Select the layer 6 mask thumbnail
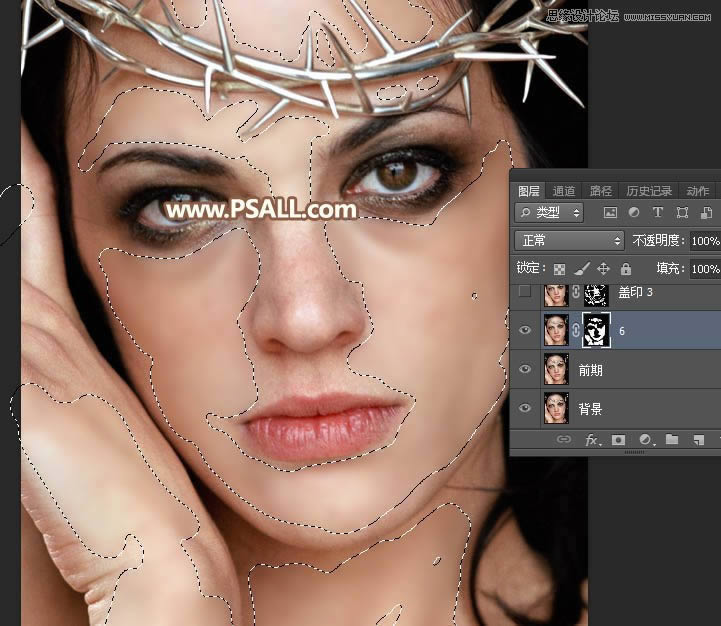The height and width of the screenshot is (626, 721). pyautogui.click(x=595, y=330)
